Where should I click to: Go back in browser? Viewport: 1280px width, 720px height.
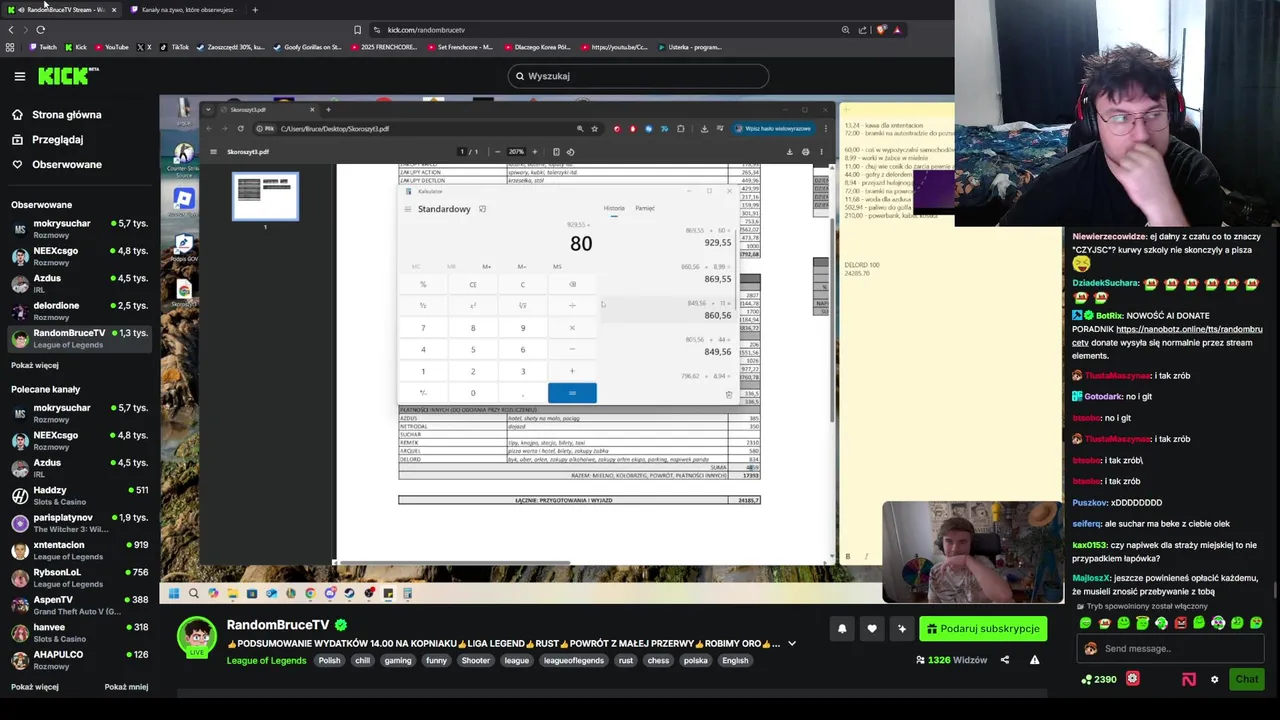point(10,30)
